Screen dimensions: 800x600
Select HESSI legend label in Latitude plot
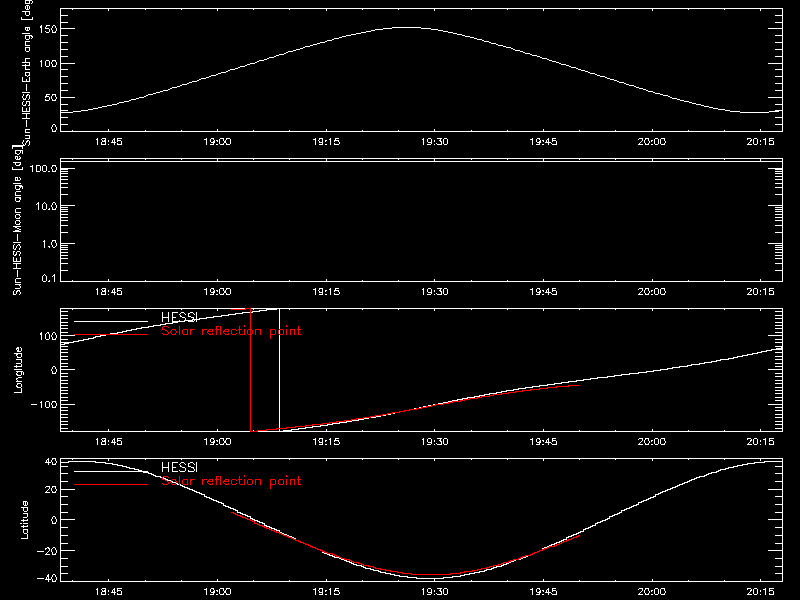tap(179, 467)
